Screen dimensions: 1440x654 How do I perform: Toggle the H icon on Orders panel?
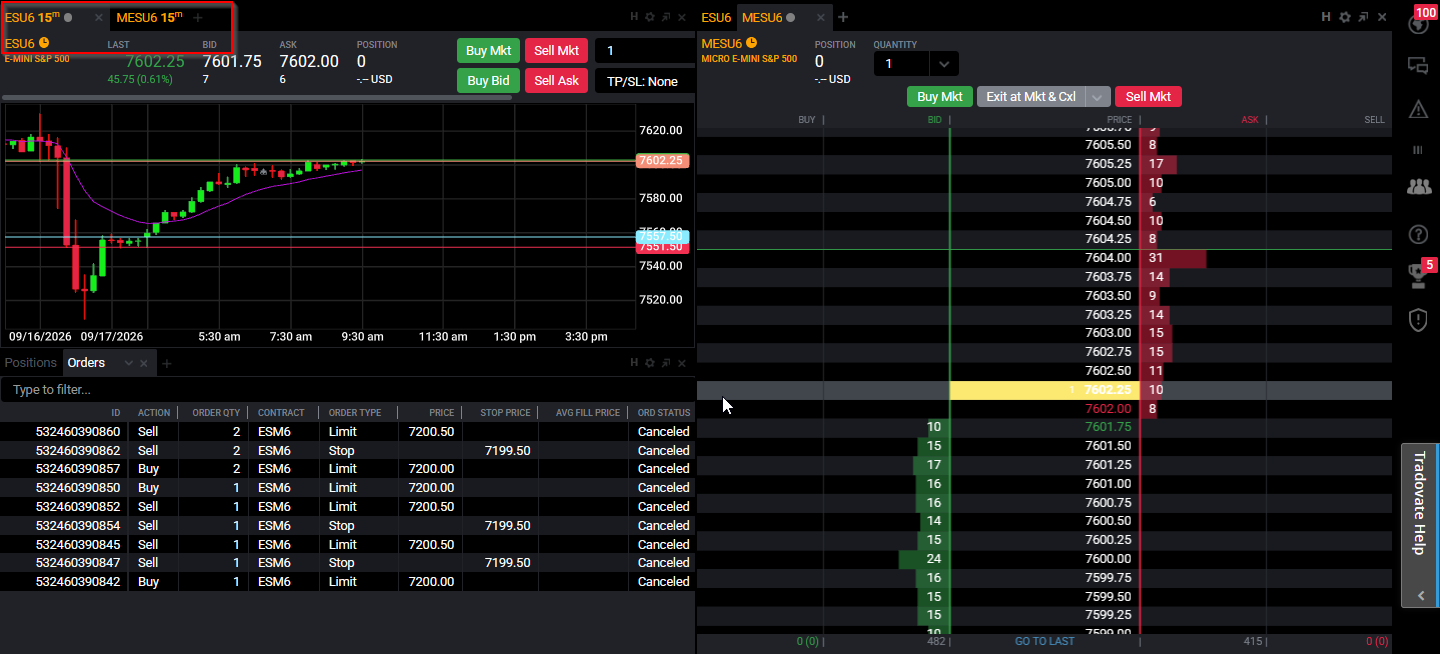pos(635,363)
